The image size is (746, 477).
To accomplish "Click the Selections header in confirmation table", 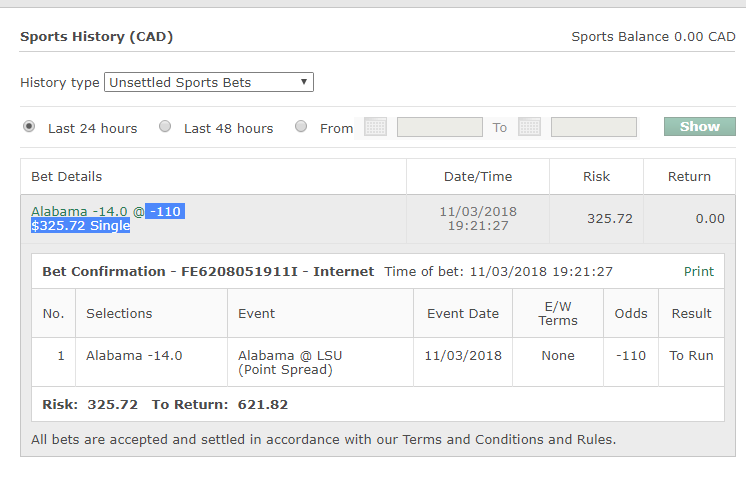I will (119, 313).
